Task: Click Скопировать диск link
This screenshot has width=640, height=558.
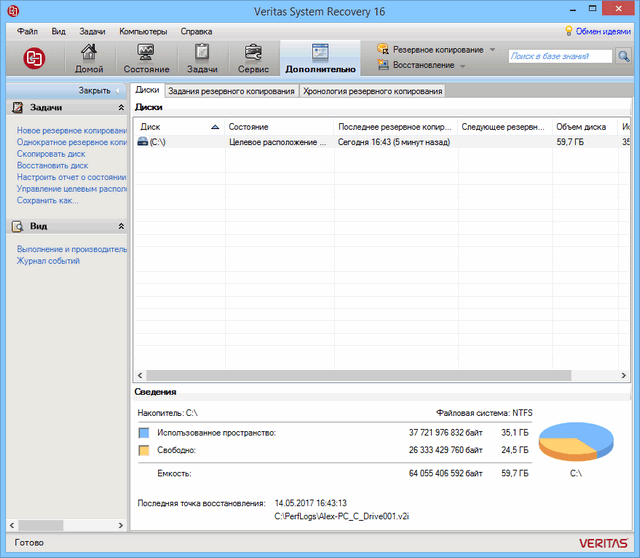Action: pos(51,154)
